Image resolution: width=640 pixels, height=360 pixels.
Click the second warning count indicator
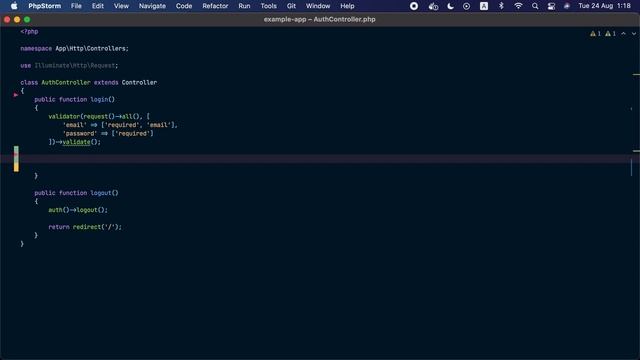(x=611, y=34)
